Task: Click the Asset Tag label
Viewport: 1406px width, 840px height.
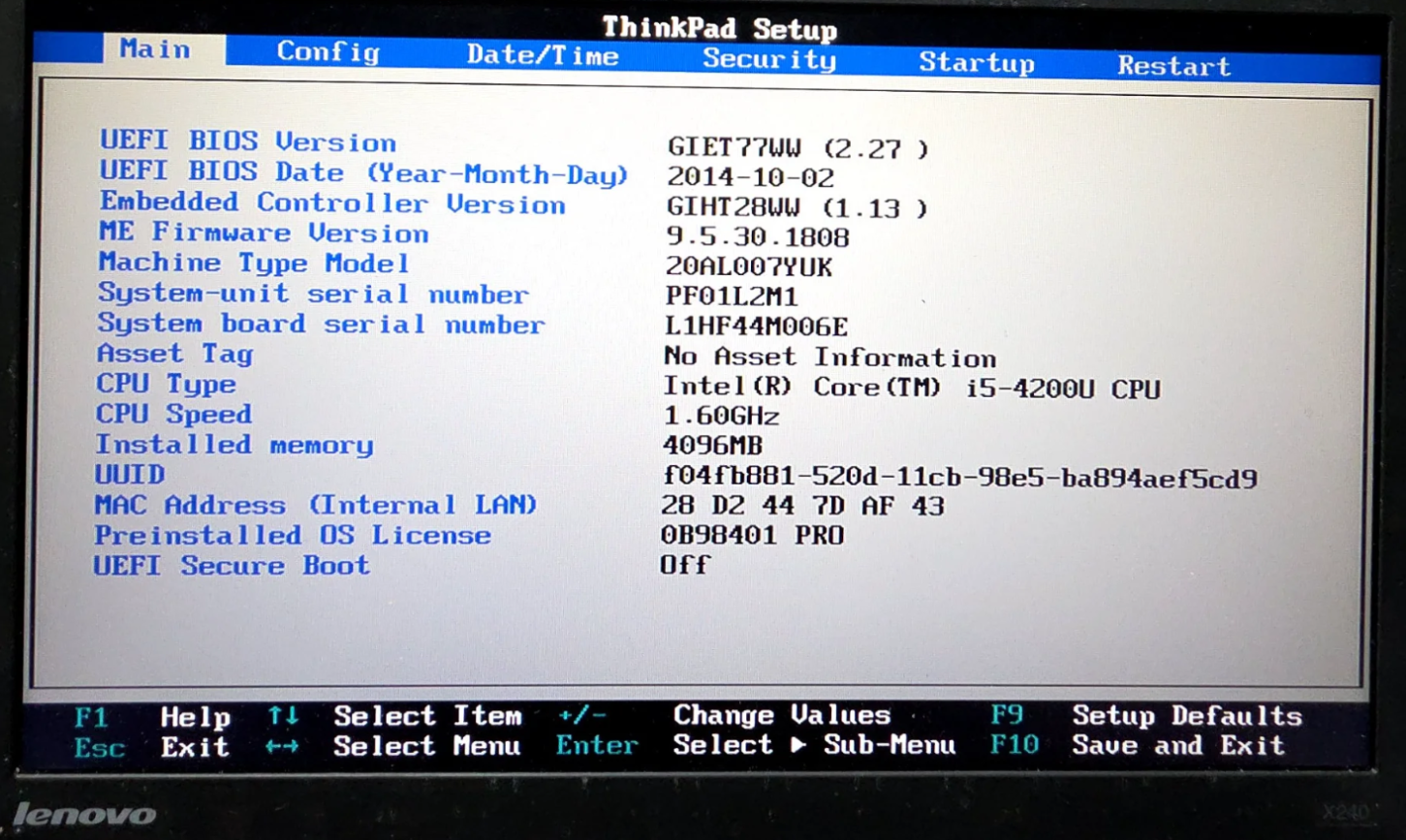Action: pos(174,355)
